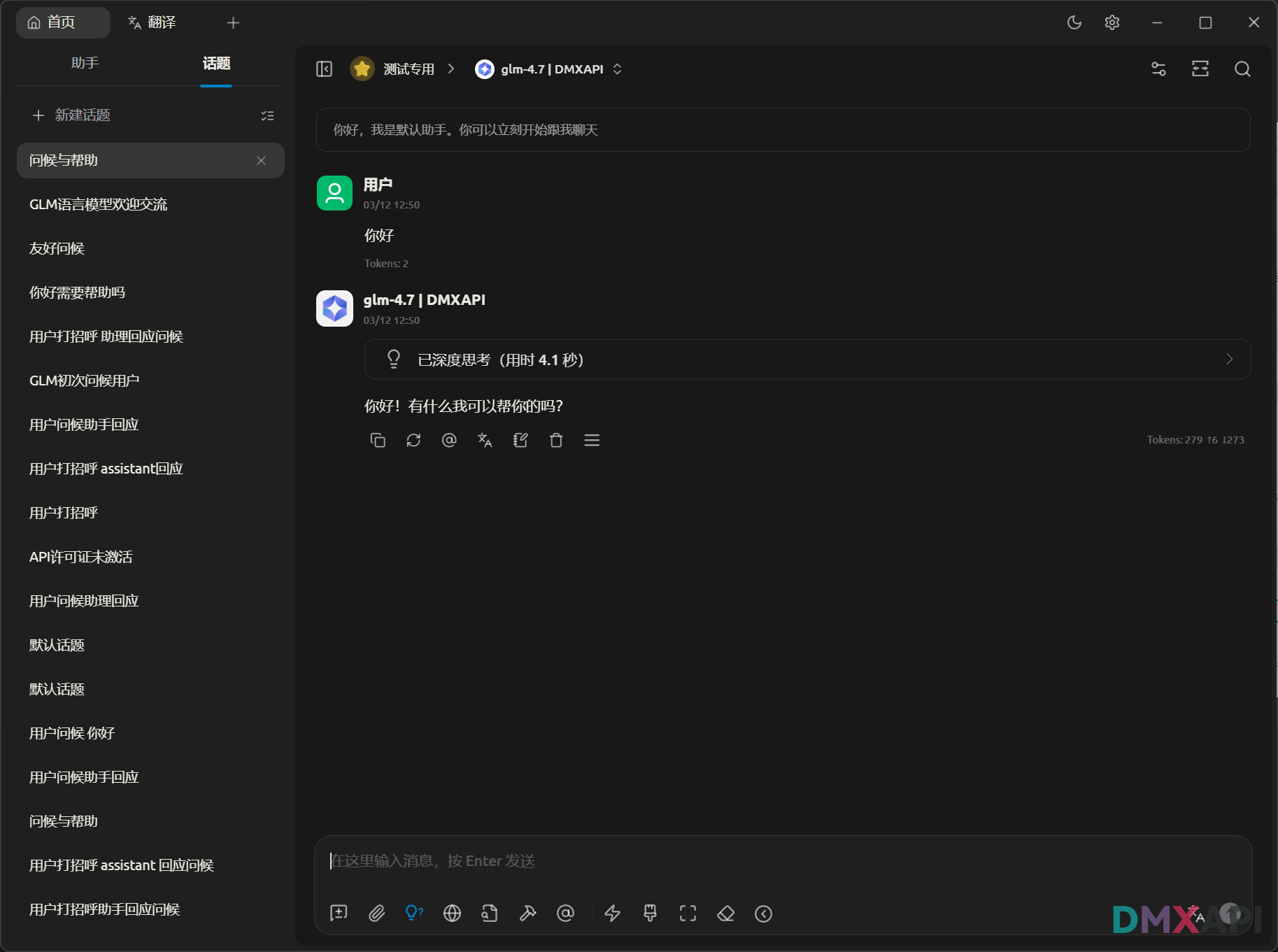The height and width of the screenshot is (952, 1278).
Task: Open the settings sliders icon in header
Action: coord(1158,69)
